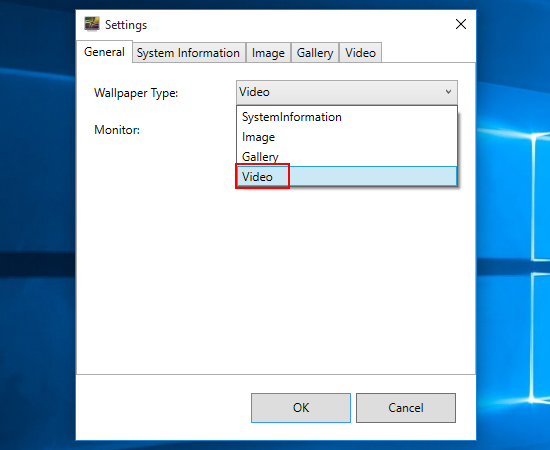This screenshot has height=450, width=550.
Task: Click the Settings app icon in title bar
Action: (92, 24)
